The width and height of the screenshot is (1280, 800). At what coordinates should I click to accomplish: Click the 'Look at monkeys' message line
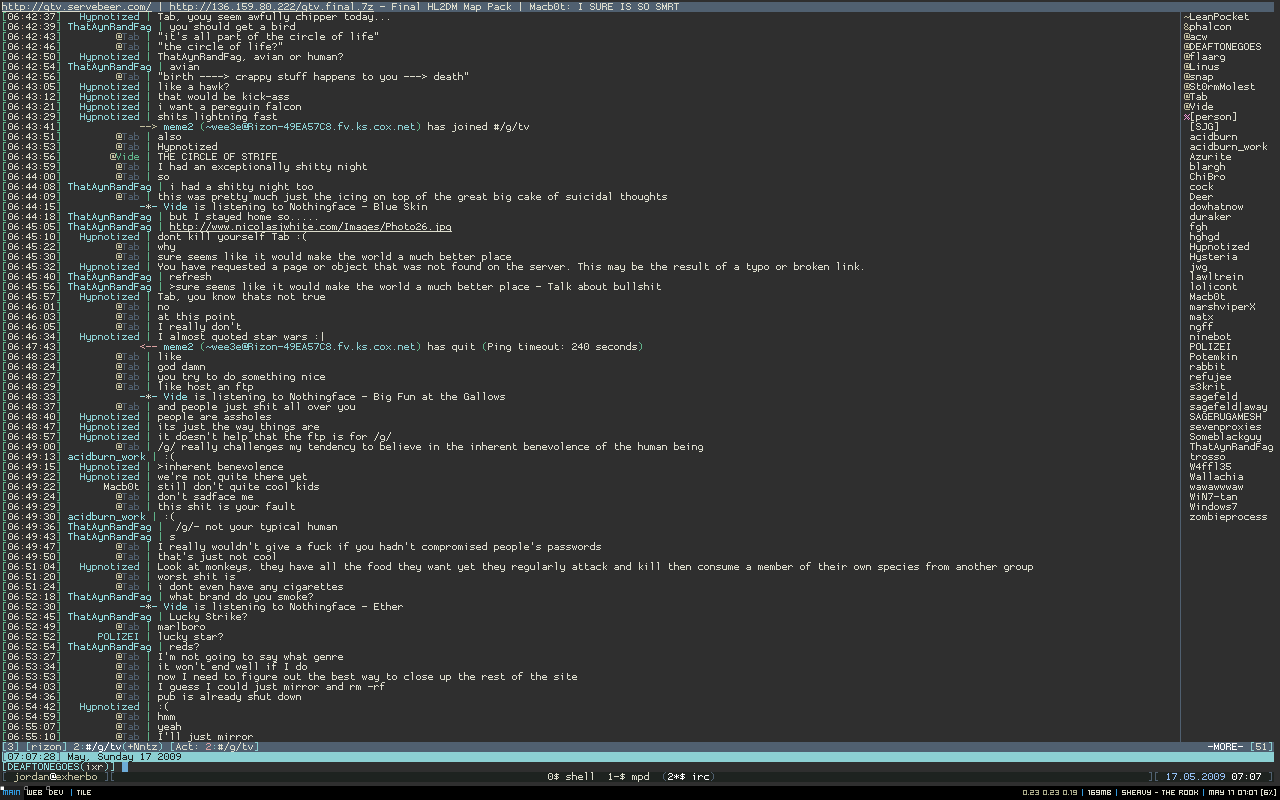pyautogui.click(x=595, y=567)
